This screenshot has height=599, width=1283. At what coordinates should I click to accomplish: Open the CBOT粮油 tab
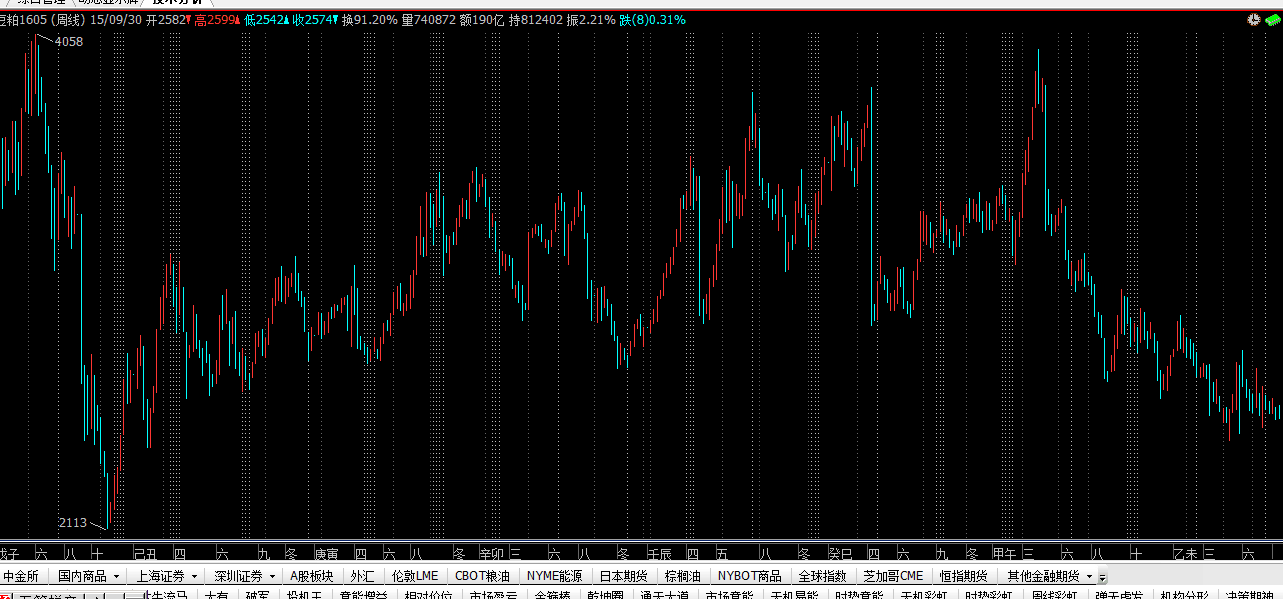pos(482,576)
